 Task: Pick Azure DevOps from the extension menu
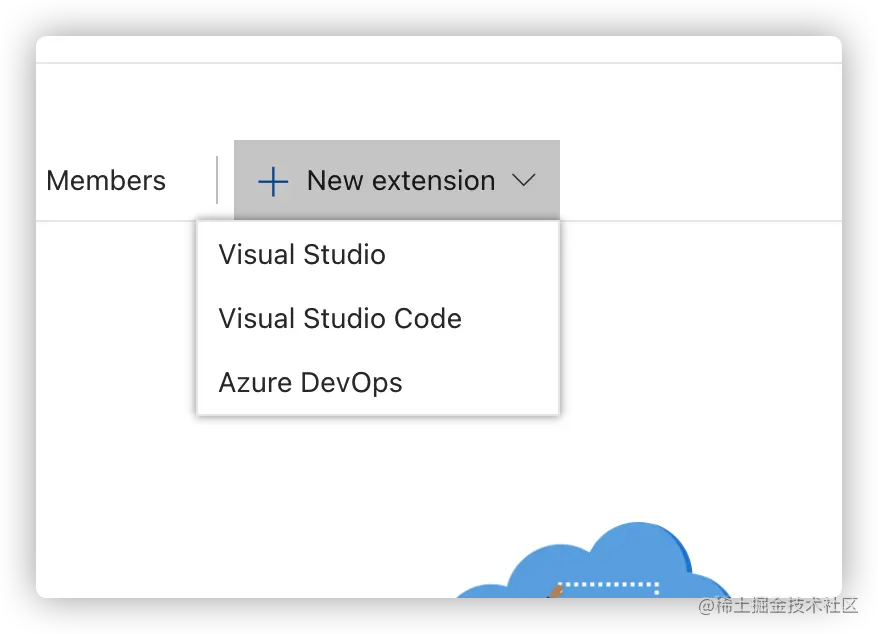pyautogui.click(x=310, y=382)
